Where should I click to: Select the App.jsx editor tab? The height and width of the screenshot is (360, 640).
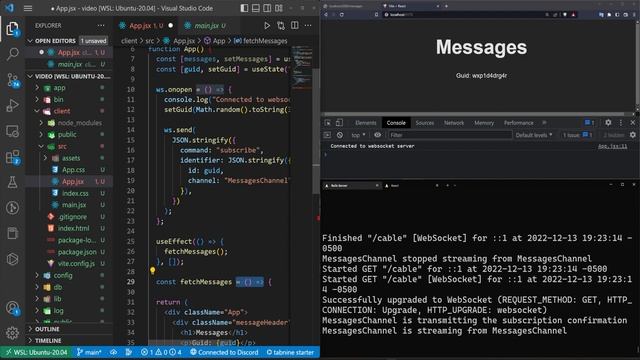(x=145, y=25)
